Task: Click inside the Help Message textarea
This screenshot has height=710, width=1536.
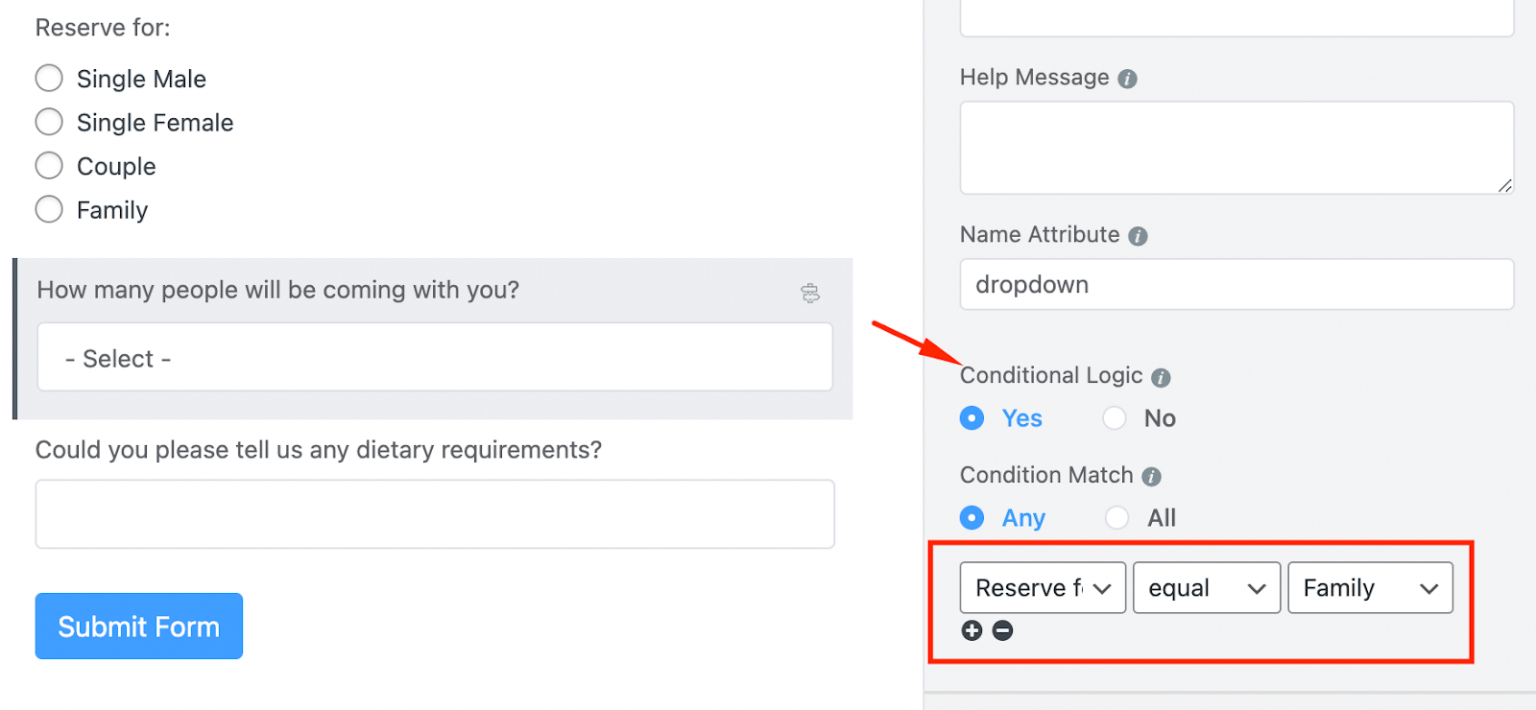Action: (x=1236, y=147)
